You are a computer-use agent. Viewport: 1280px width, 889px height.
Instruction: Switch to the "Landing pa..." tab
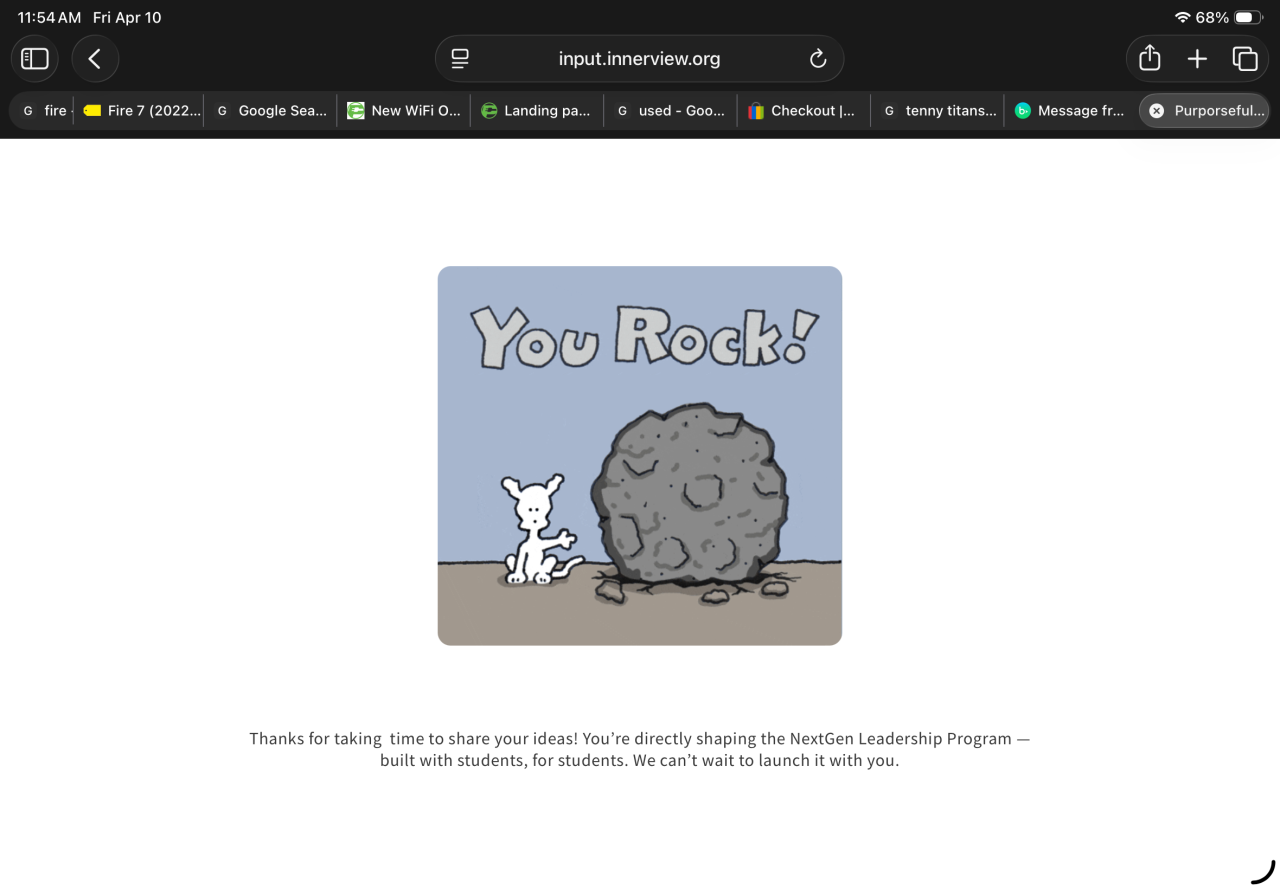pos(537,111)
